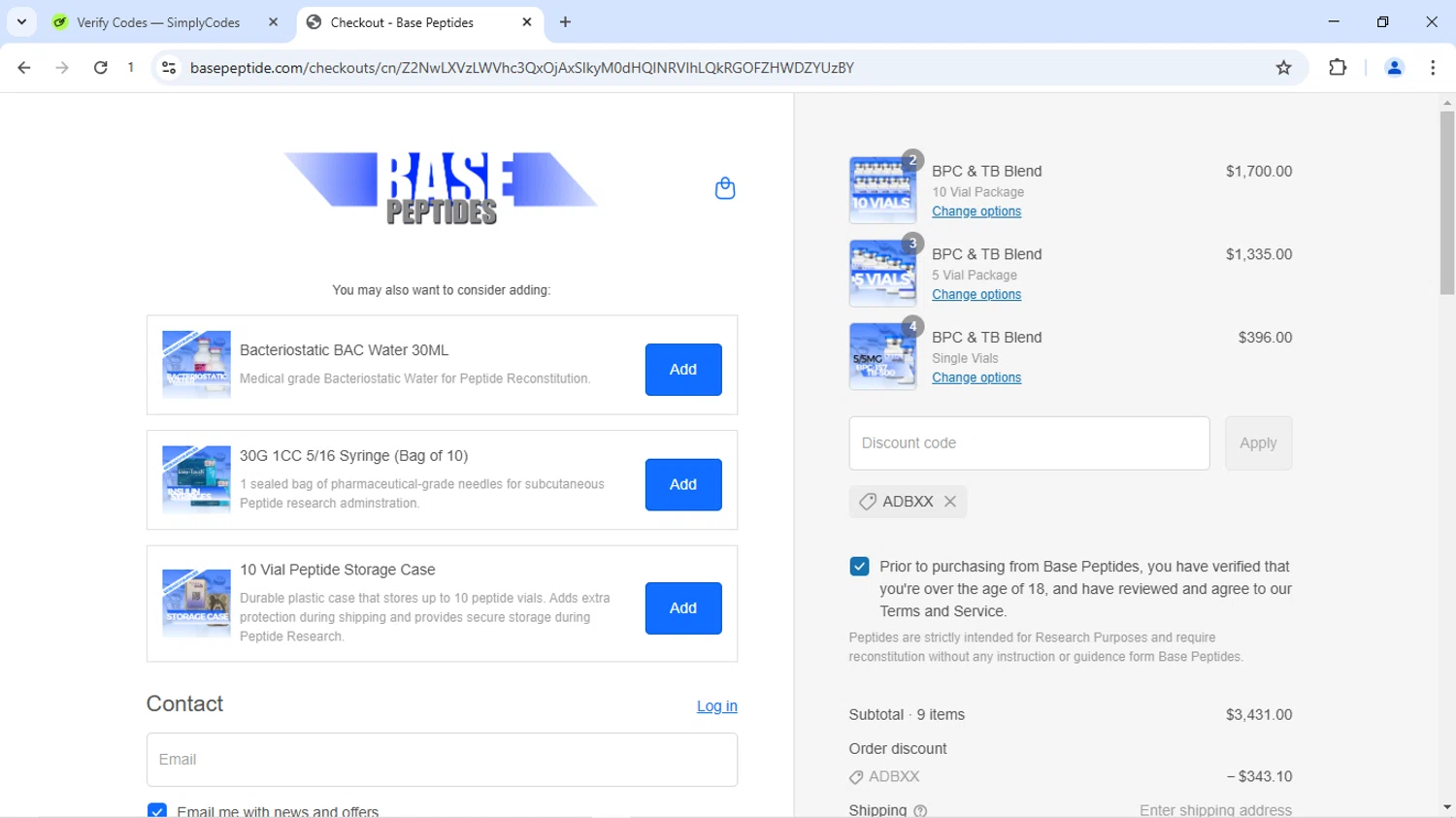
Task: Close the Verify Codes SimplyCodes tab
Action: (x=273, y=22)
